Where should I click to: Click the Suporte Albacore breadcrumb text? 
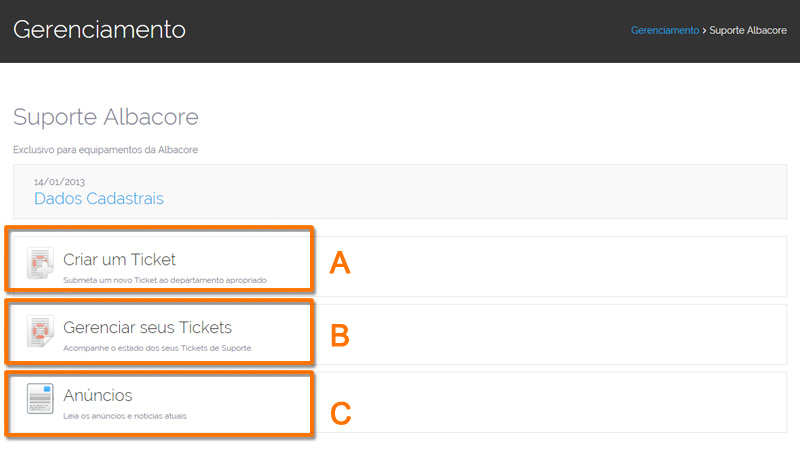pyautogui.click(x=748, y=30)
